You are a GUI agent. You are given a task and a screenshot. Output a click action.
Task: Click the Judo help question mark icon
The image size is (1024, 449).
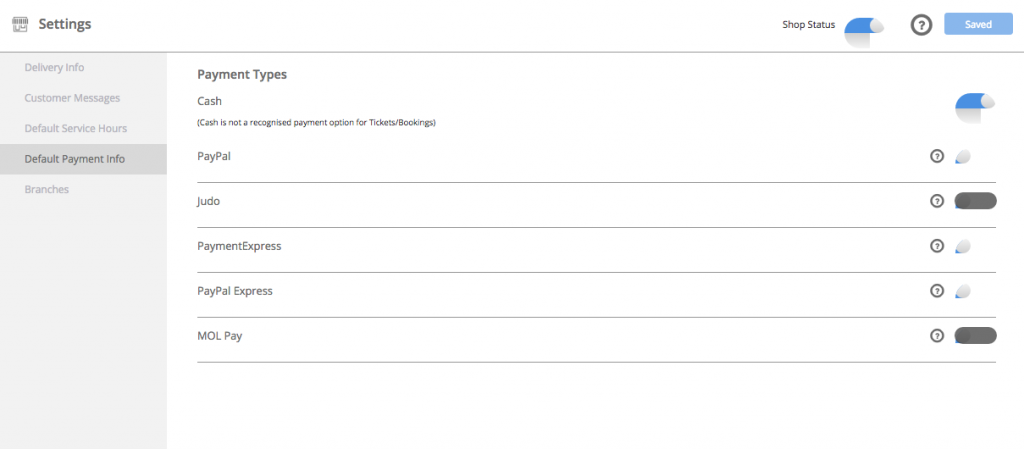[937, 201]
